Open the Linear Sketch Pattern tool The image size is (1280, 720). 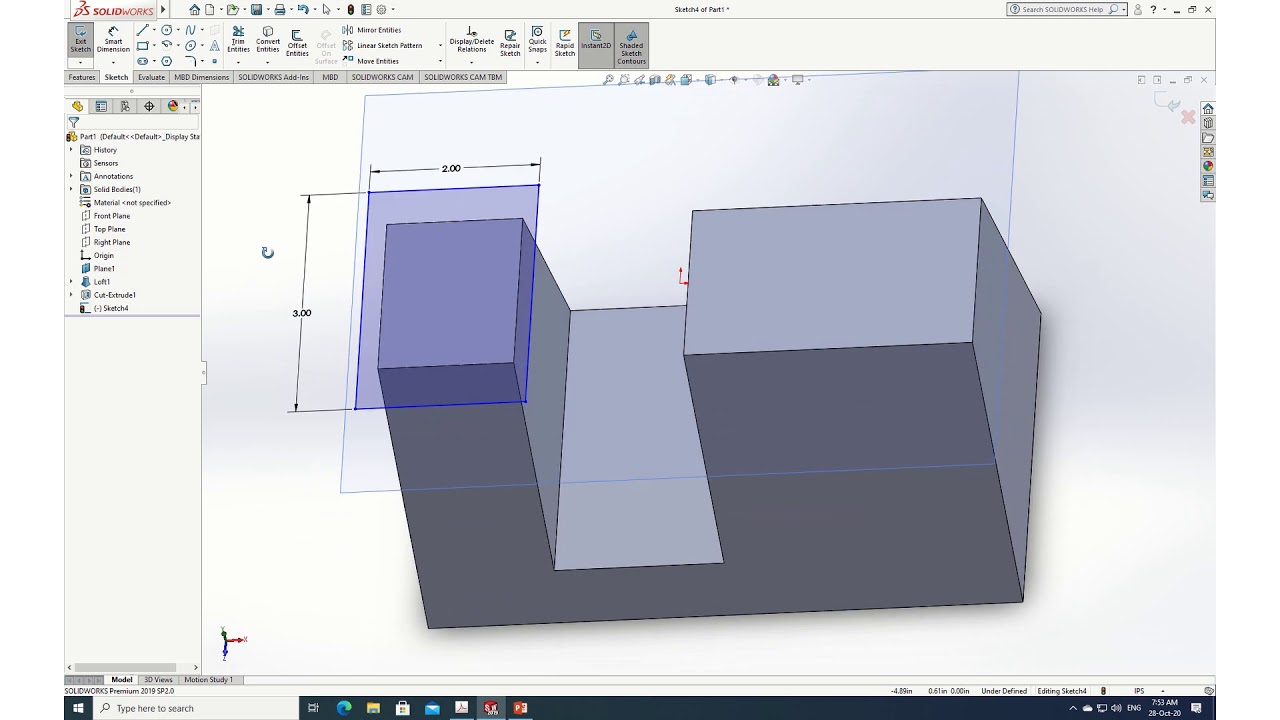click(382, 45)
